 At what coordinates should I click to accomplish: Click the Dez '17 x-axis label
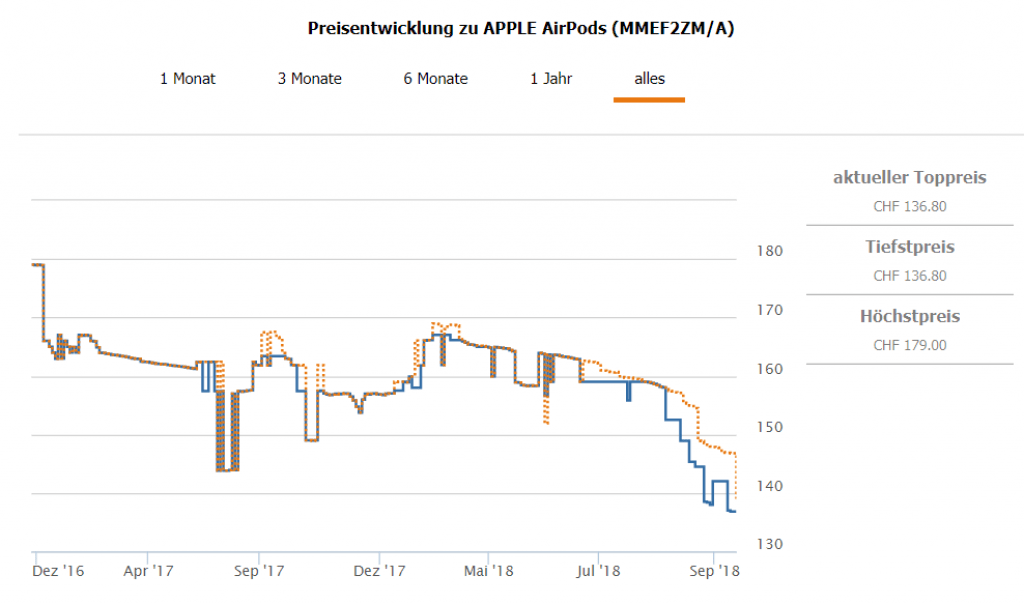380,571
